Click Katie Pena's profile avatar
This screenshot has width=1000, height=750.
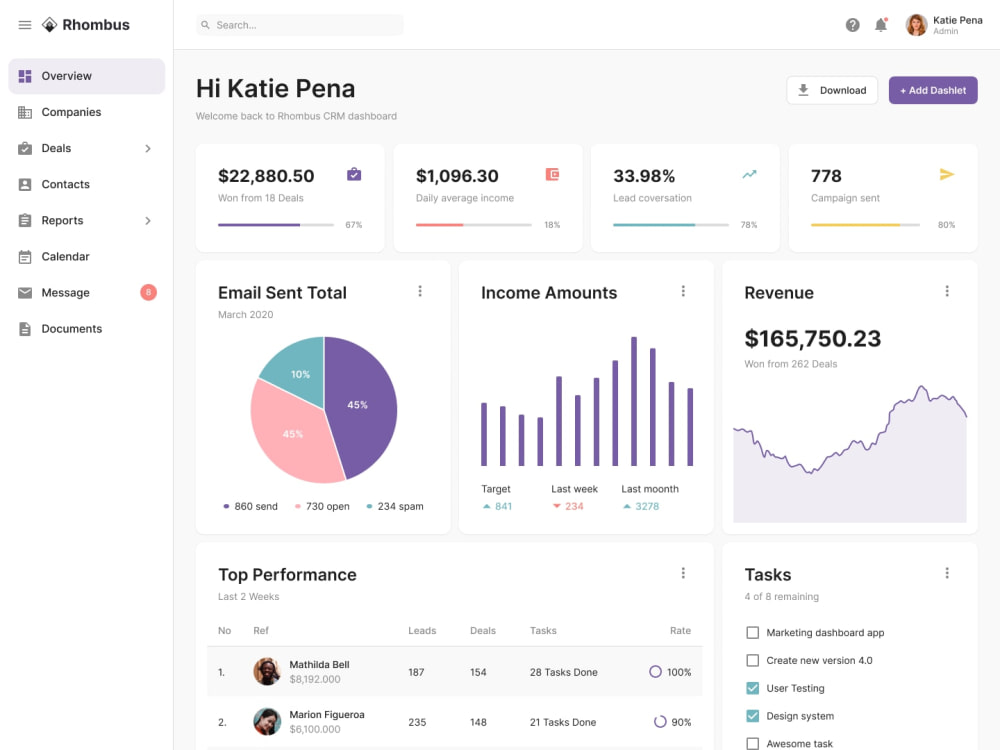tap(916, 25)
